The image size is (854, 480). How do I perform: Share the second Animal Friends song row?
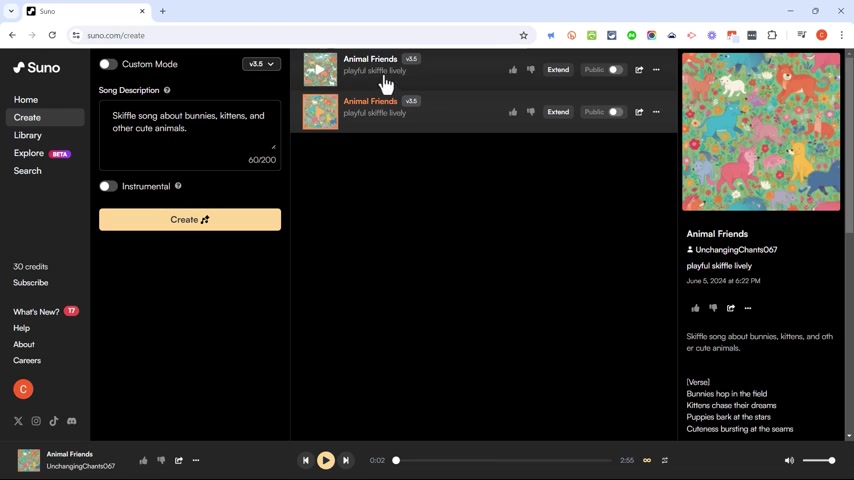pyautogui.click(x=639, y=112)
